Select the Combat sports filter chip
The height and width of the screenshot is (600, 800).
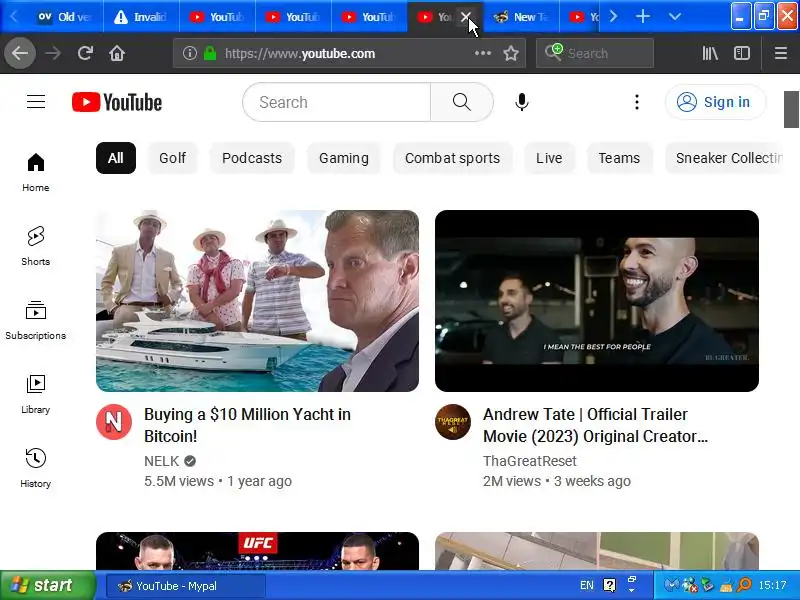point(453,158)
